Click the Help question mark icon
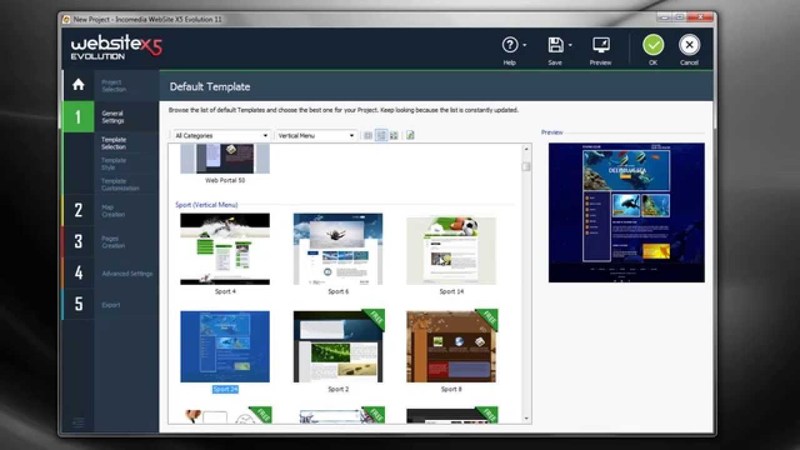This screenshot has width=800, height=450. (x=510, y=45)
